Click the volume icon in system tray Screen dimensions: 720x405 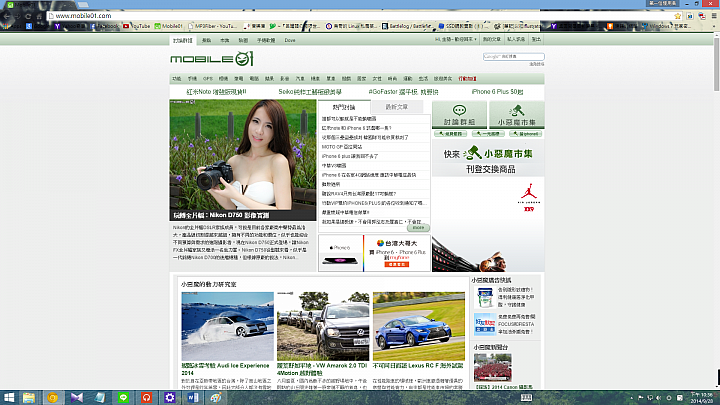tap(659, 398)
